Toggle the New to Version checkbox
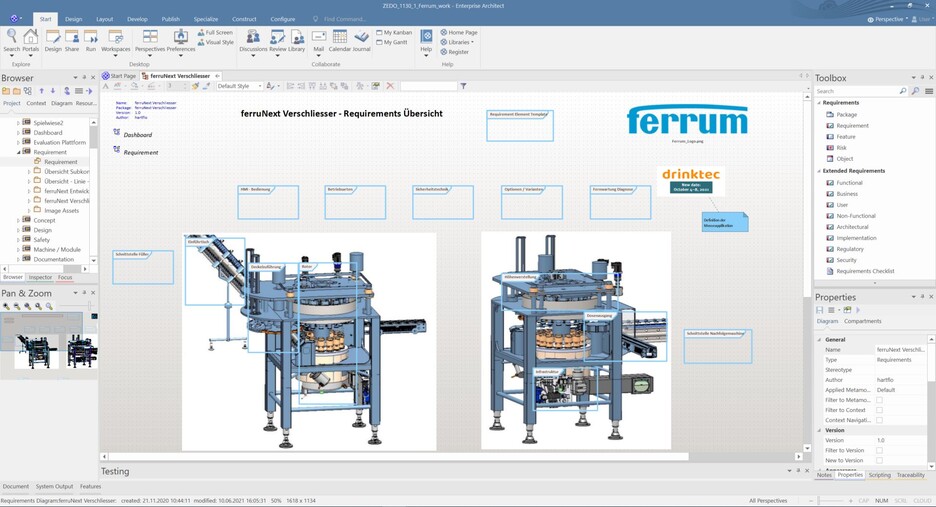This screenshot has width=936, height=507. coord(879,460)
